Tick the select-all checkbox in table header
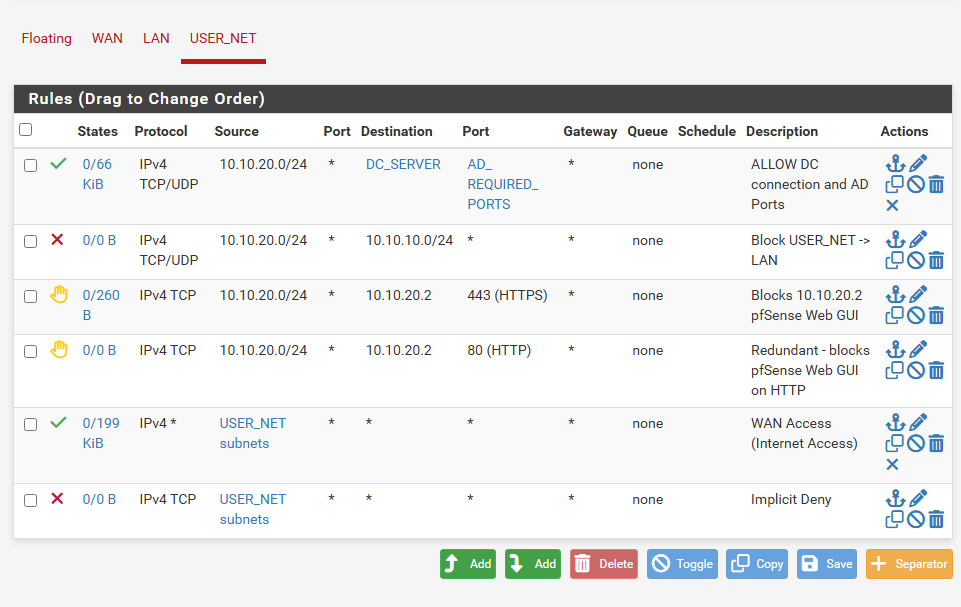 [26, 130]
